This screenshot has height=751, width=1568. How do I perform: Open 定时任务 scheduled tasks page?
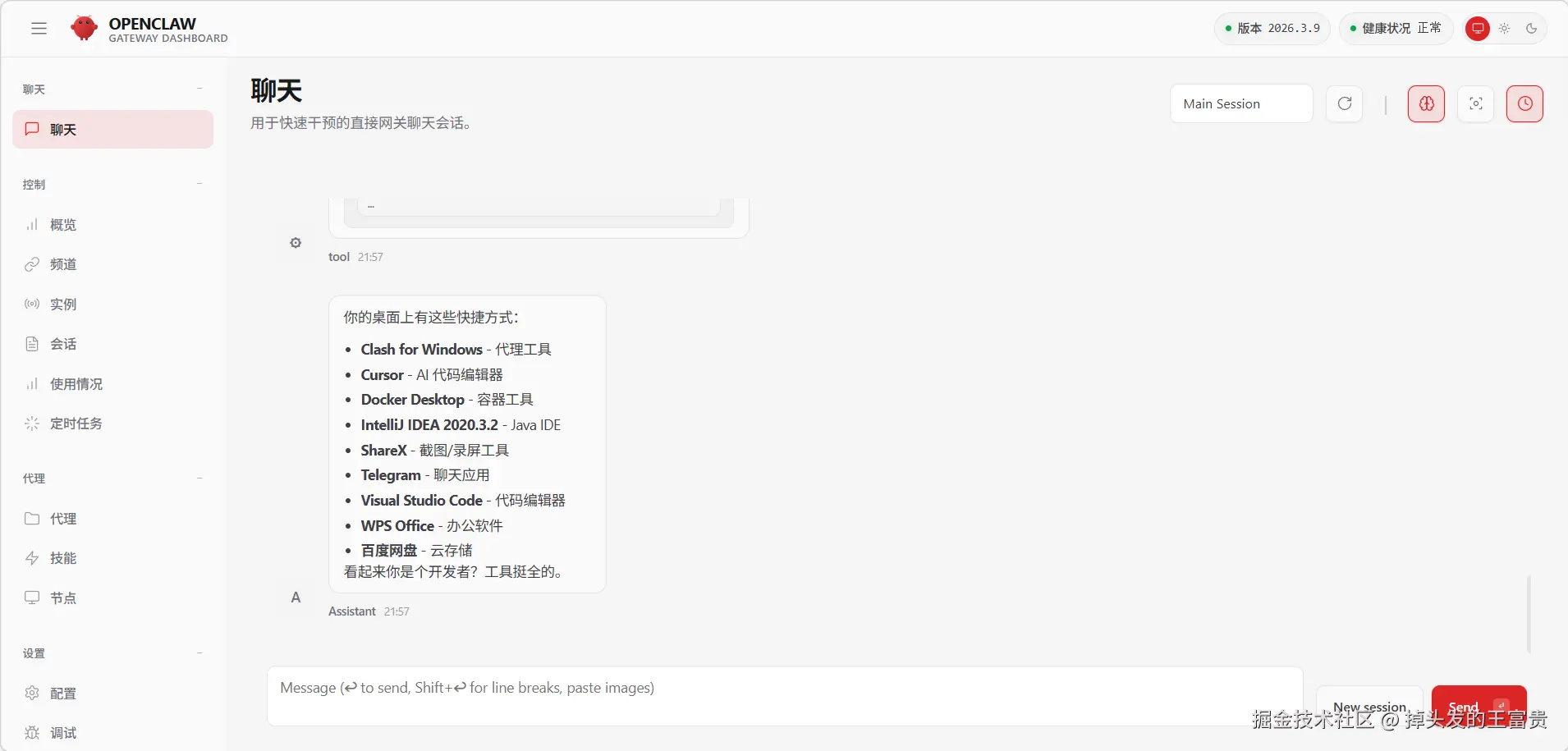pyautogui.click(x=113, y=424)
